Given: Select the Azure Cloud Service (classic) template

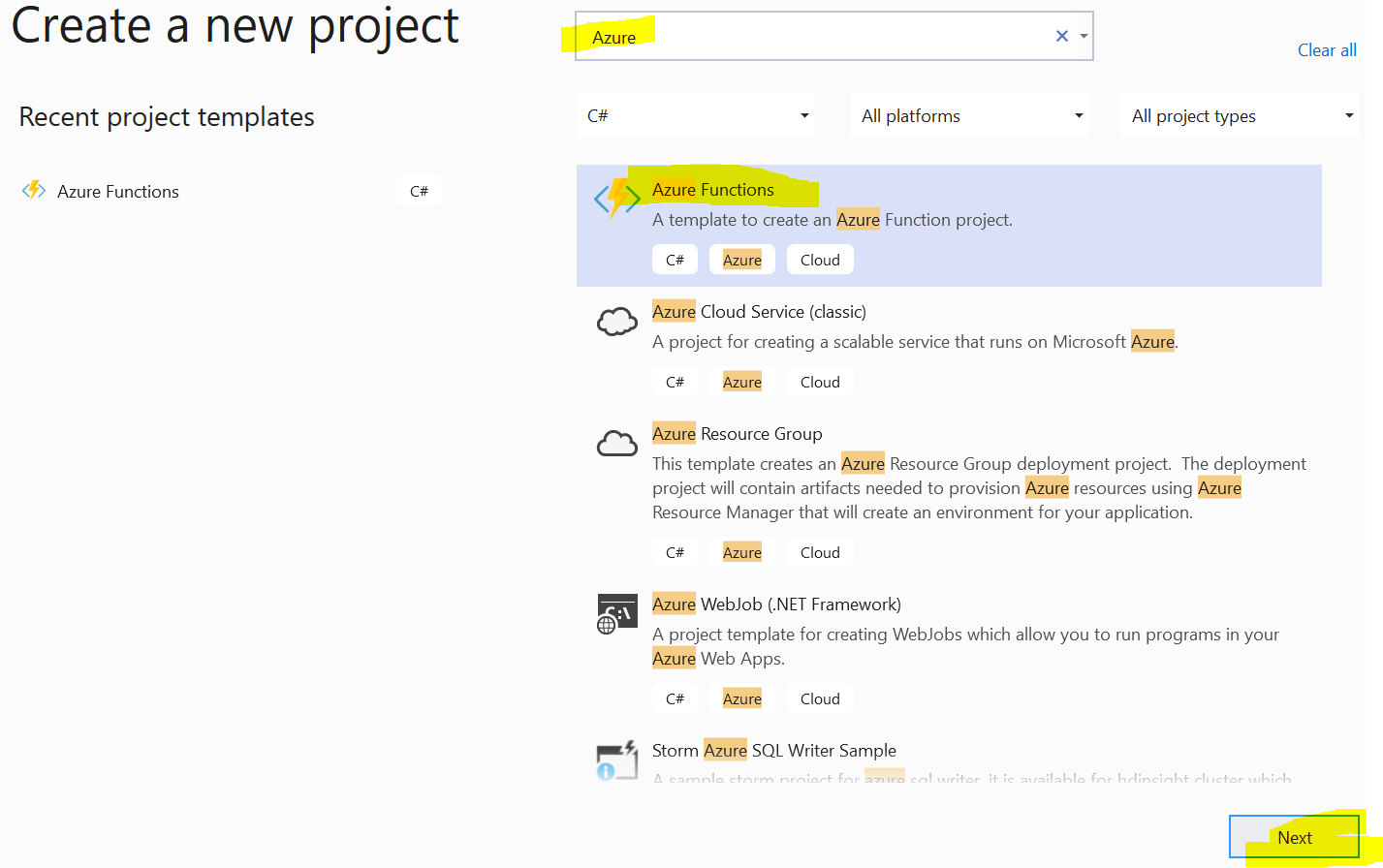Looking at the screenshot, I should pyautogui.click(x=949, y=348).
